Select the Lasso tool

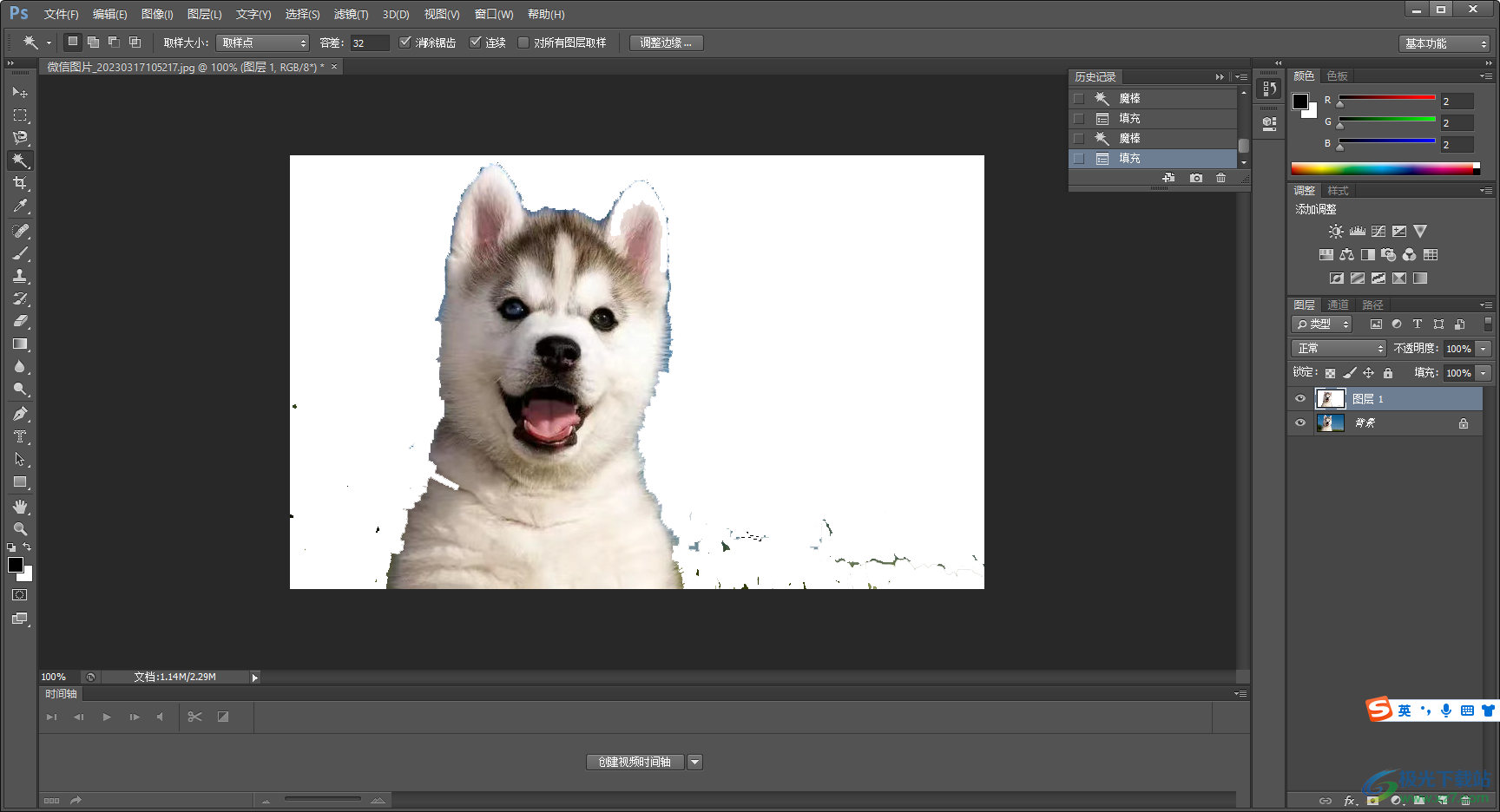(20, 137)
